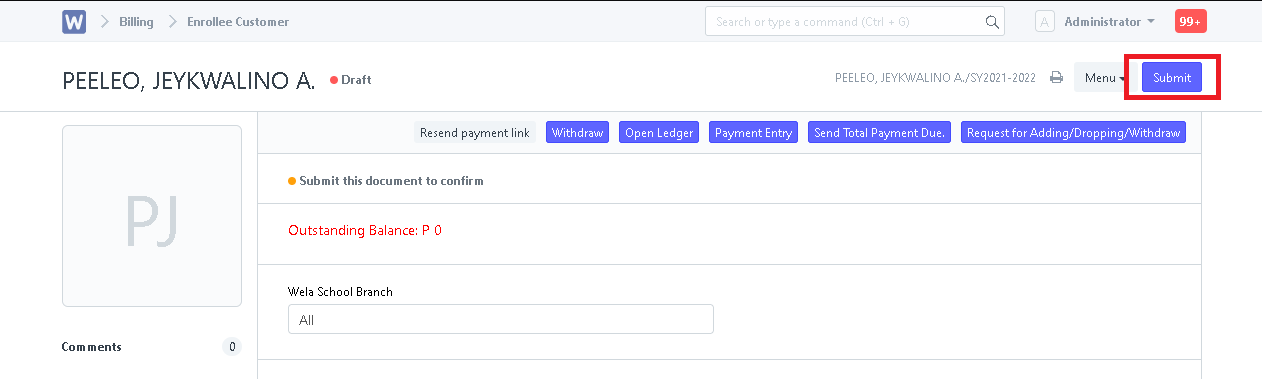Click the print icon beside Menu

point(1056,78)
